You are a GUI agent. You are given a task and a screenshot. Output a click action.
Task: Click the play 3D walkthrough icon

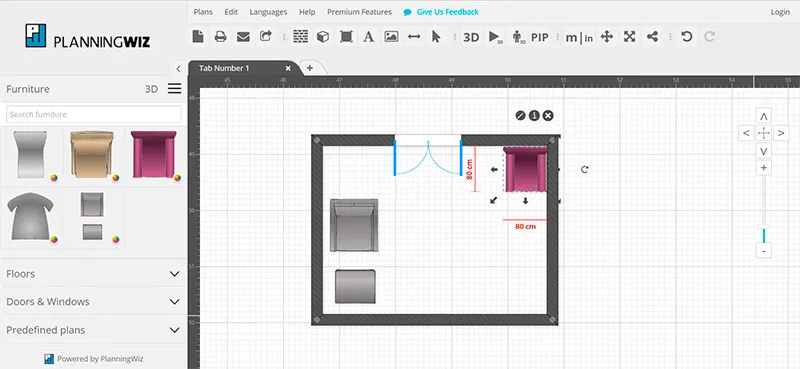[x=495, y=37]
